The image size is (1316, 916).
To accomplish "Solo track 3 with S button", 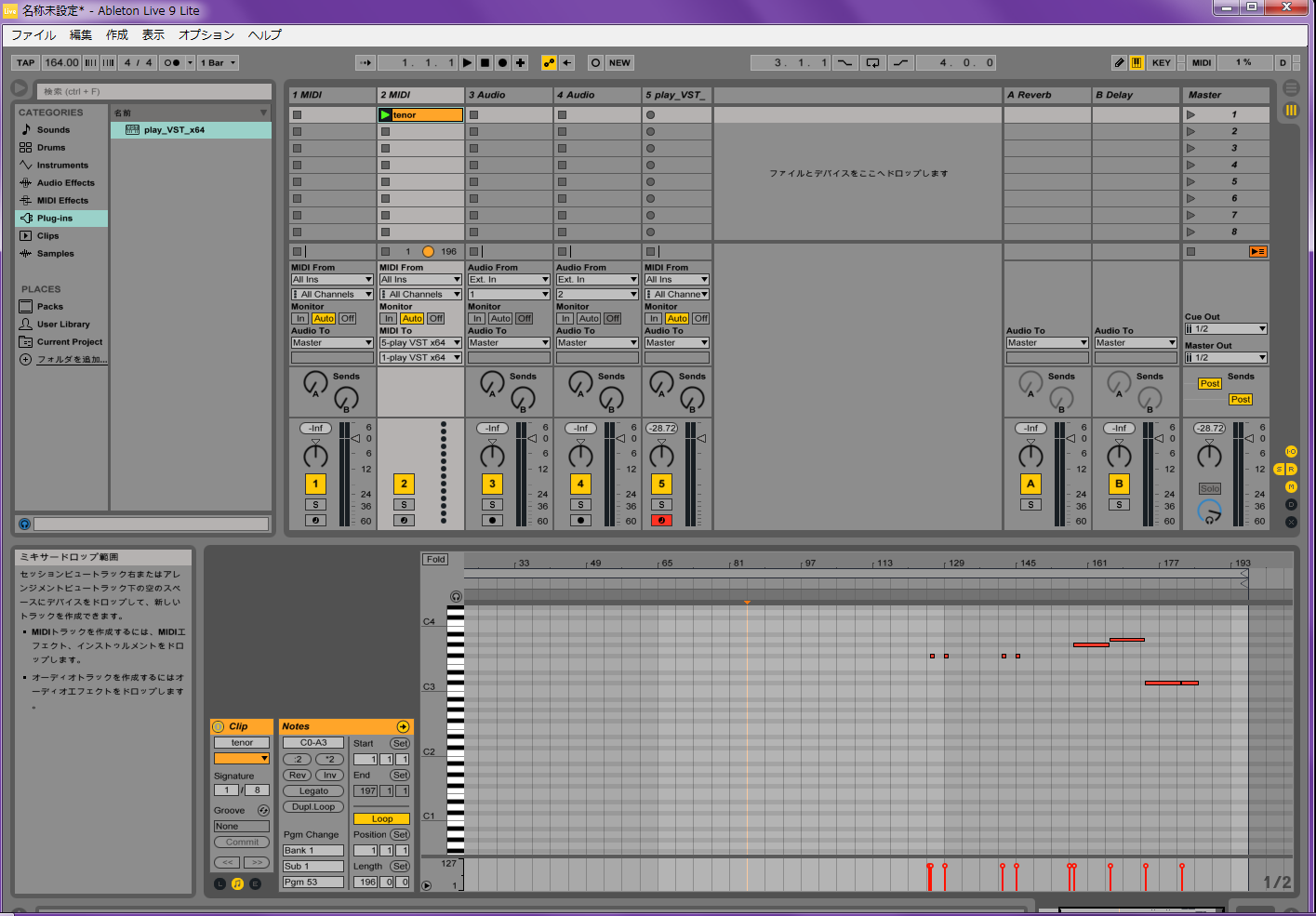I will click(x=492, y=505).
